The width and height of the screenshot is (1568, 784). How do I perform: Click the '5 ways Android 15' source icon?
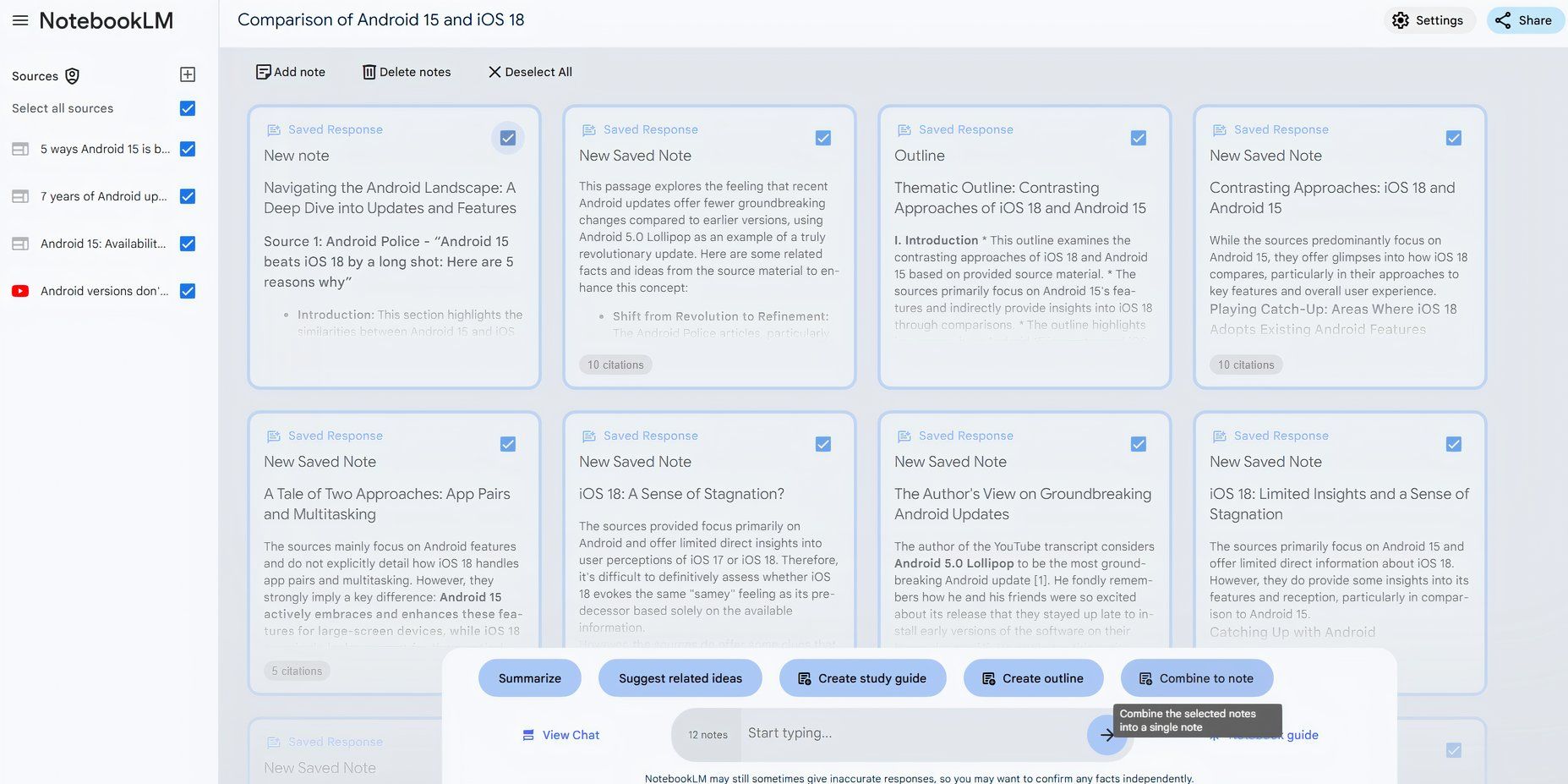[x=20, y=149]
